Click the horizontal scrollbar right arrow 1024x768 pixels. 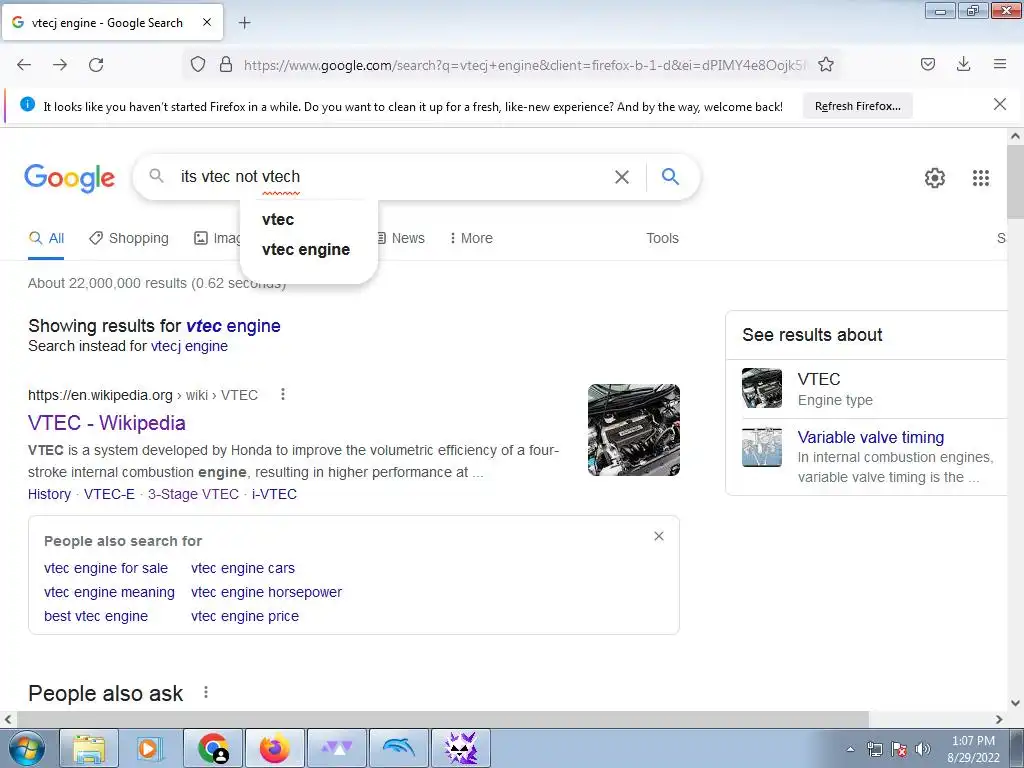(x=999, y=720)
